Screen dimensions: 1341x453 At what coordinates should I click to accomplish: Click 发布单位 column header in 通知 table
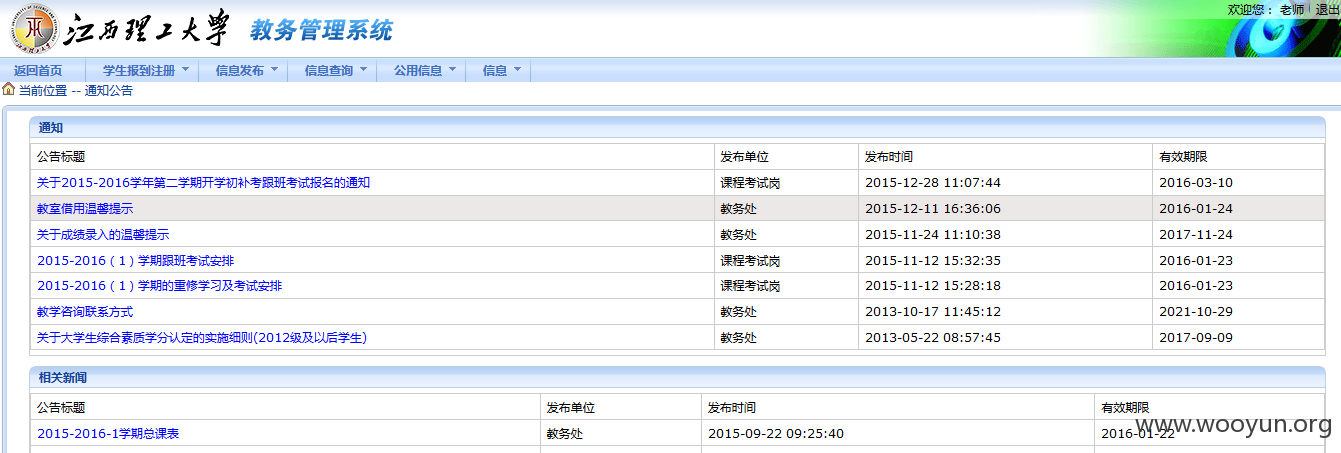(745, 157)
